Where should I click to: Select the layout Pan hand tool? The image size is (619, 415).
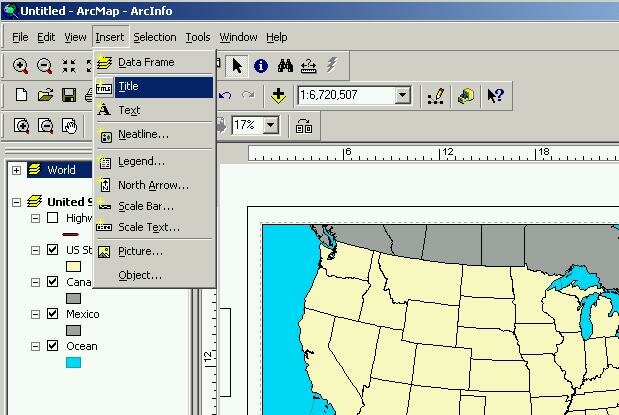click(x=69, y=126)
